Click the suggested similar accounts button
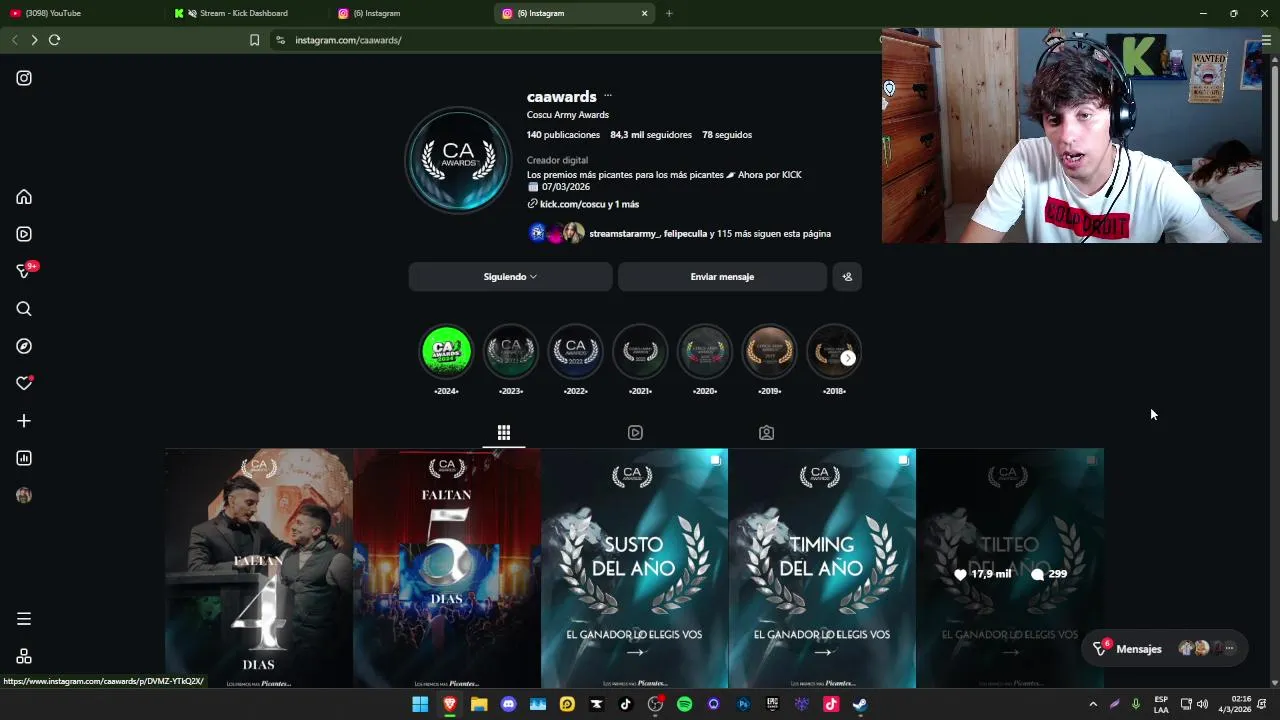 tap(847, 277)
